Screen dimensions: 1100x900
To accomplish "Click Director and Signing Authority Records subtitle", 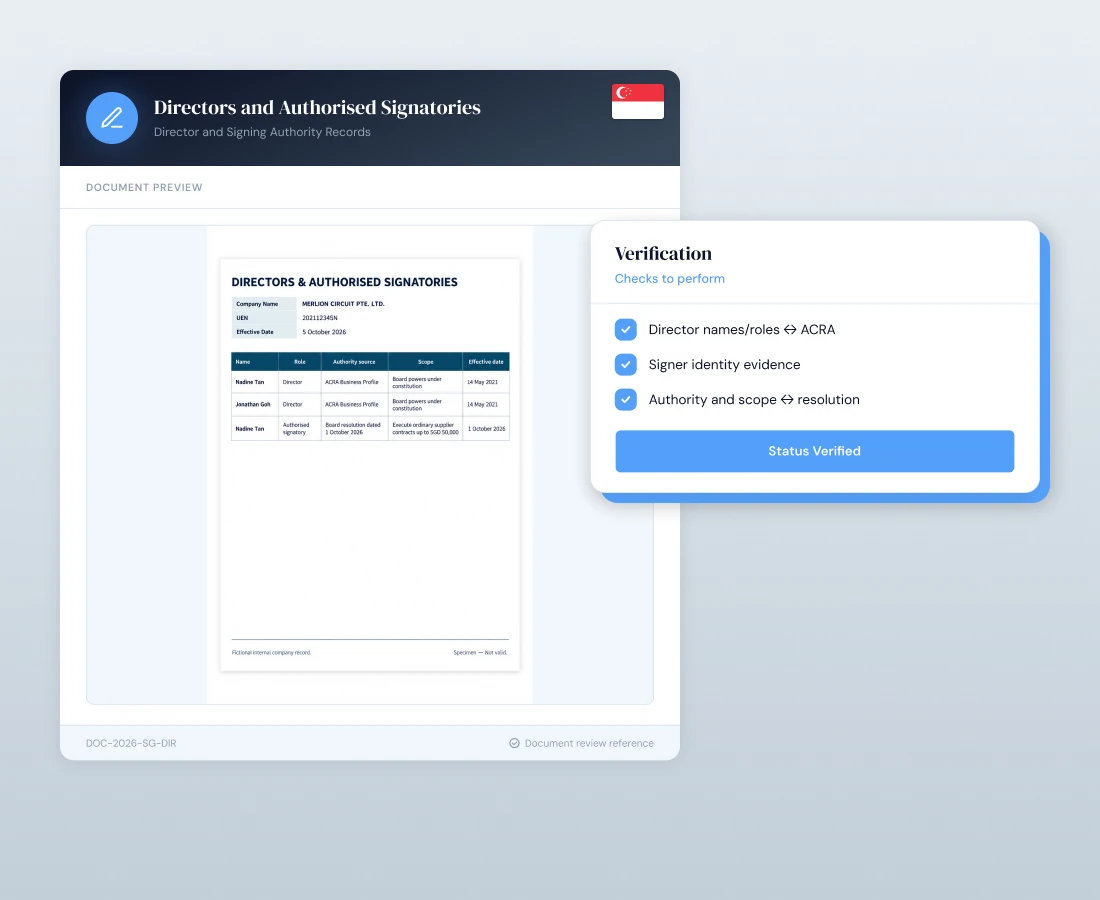I will point(262,132).
